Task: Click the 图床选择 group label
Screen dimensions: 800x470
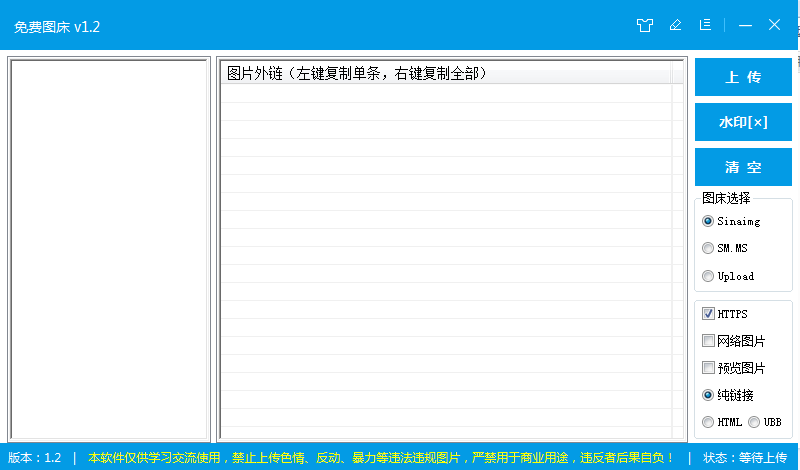Action: [x=726, y=198]
